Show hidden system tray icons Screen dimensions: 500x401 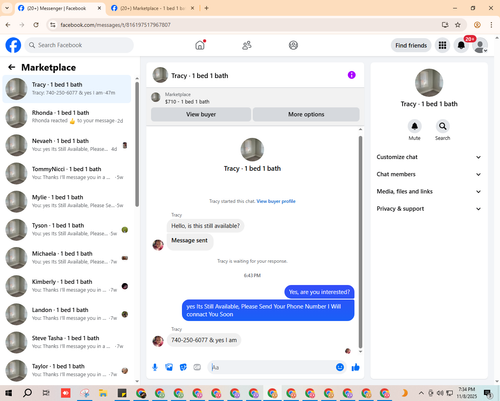point(421,393)
